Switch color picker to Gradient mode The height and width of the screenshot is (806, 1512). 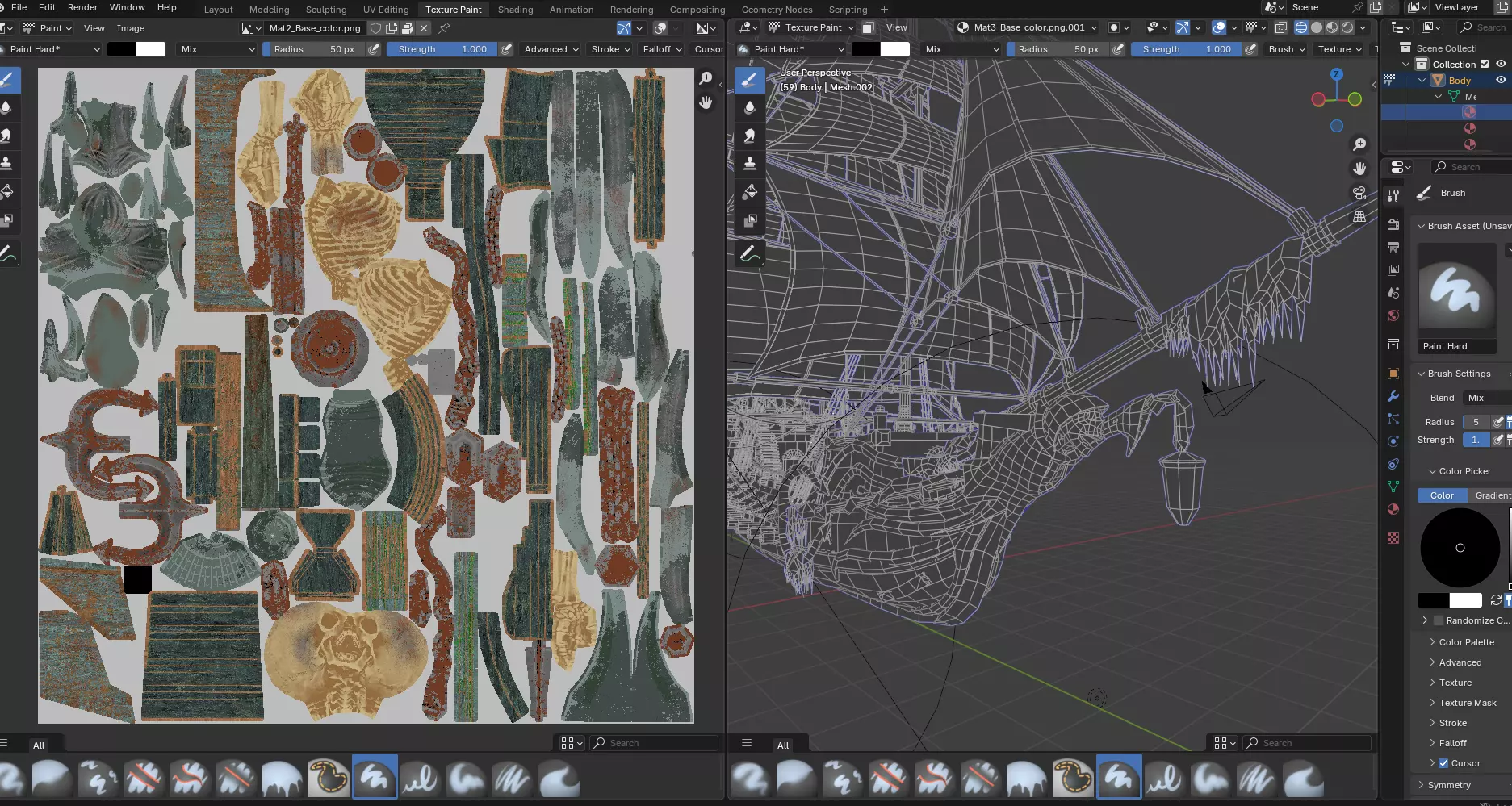click(1491, 495)
